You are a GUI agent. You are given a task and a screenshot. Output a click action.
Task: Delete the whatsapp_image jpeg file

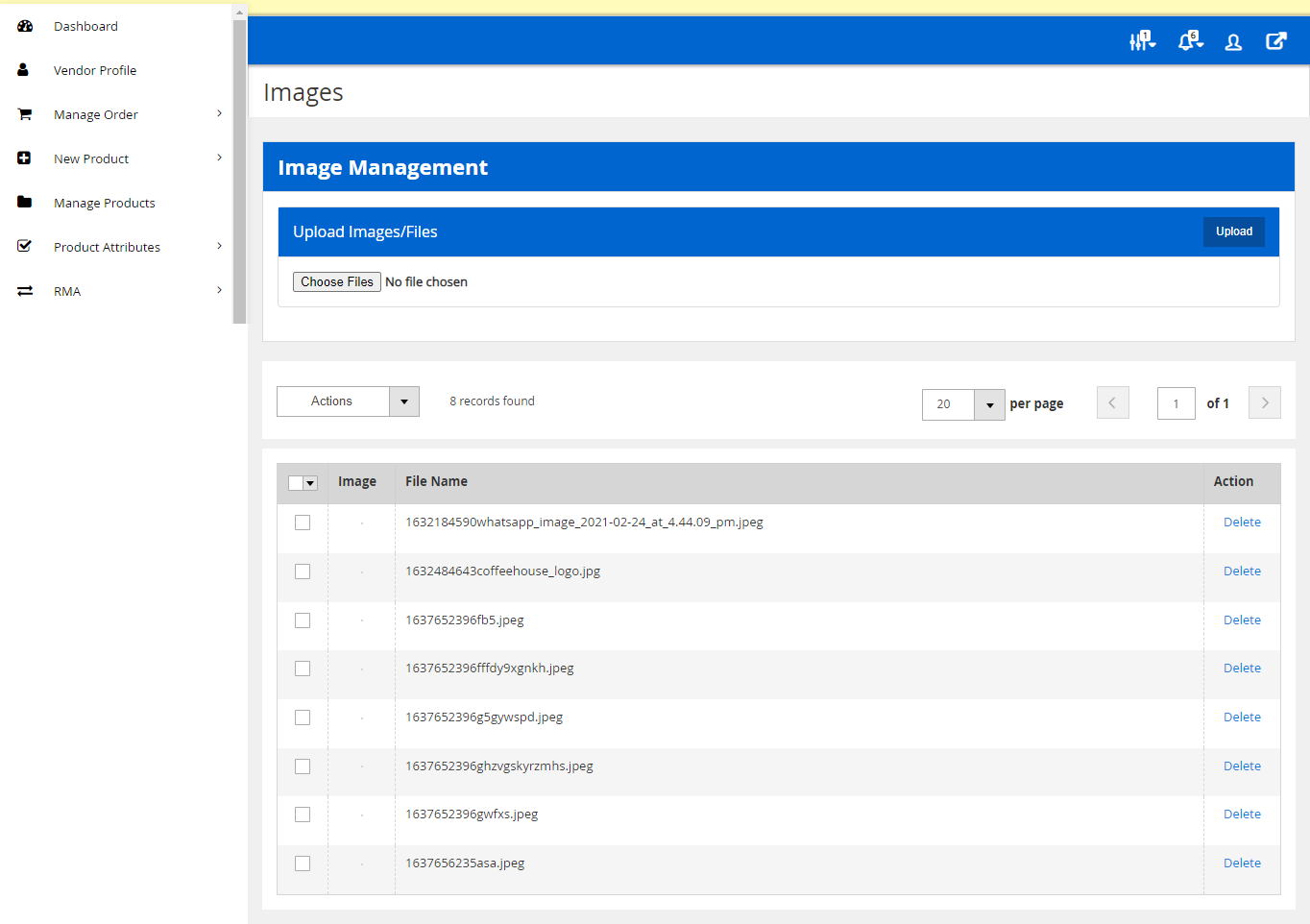[1242, 523]
